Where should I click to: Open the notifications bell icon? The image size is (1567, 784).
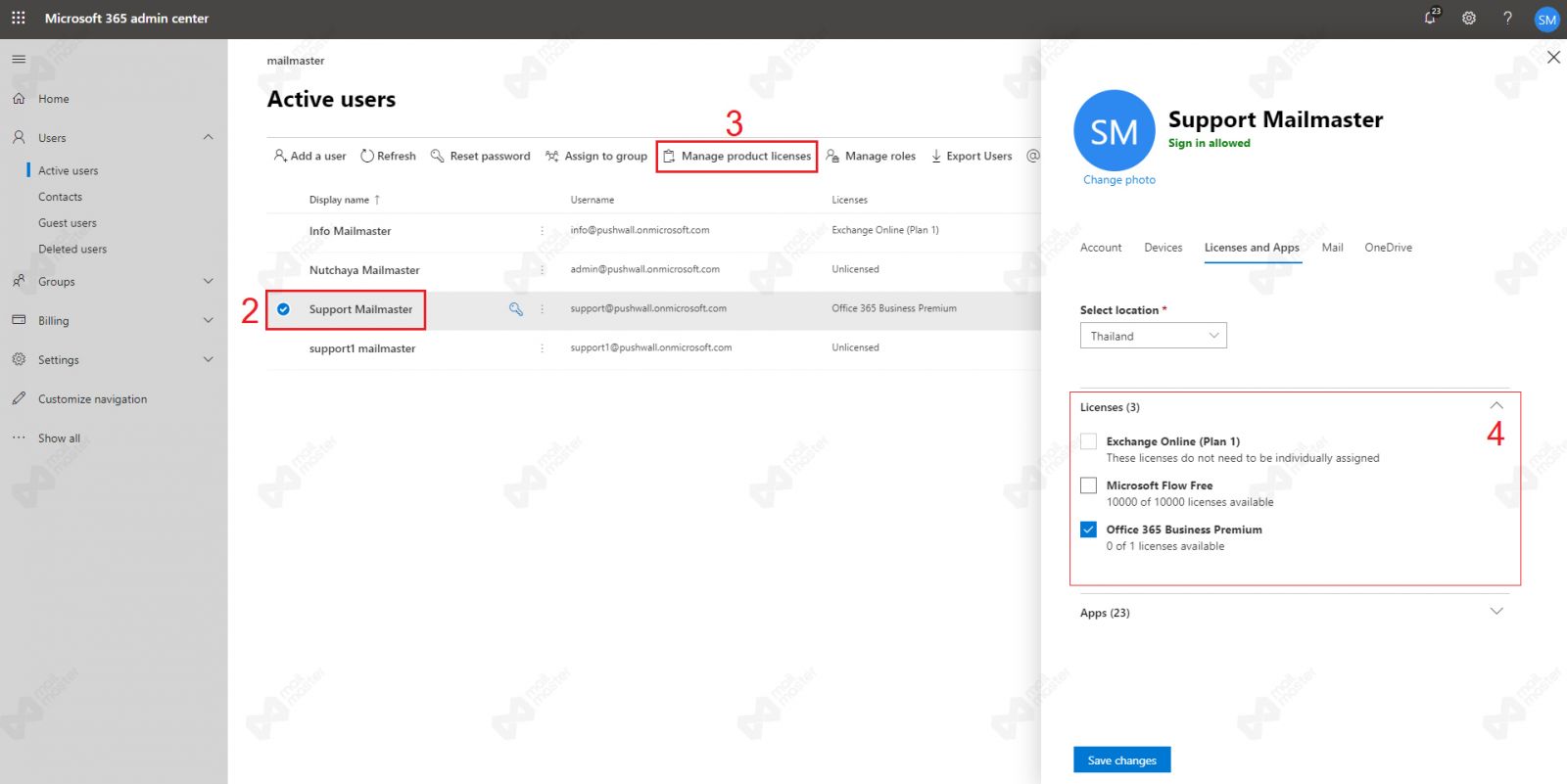pyautogui.click(x=1430, y=18)
